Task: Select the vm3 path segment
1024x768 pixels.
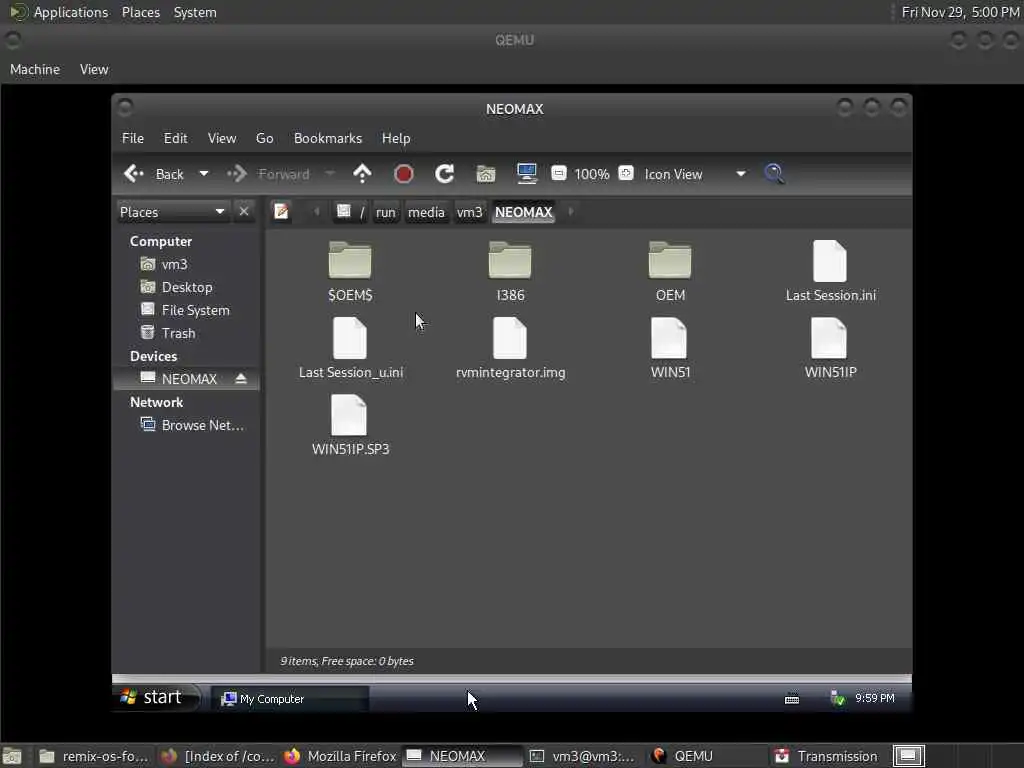Action: (x=470, y=212)
